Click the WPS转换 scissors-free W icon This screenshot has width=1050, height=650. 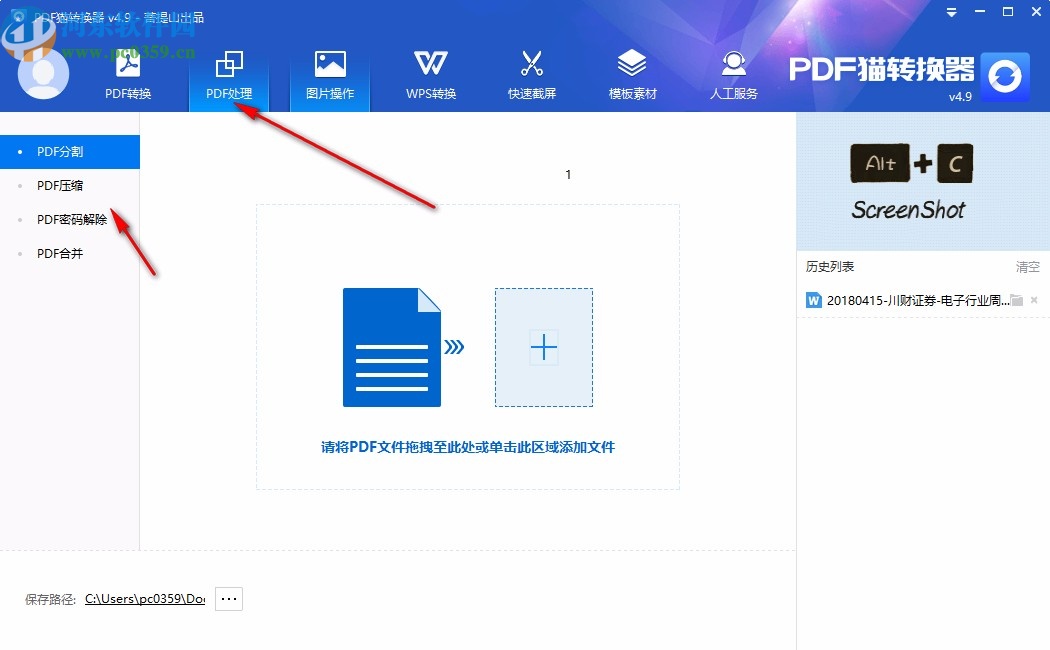point(430,73)
